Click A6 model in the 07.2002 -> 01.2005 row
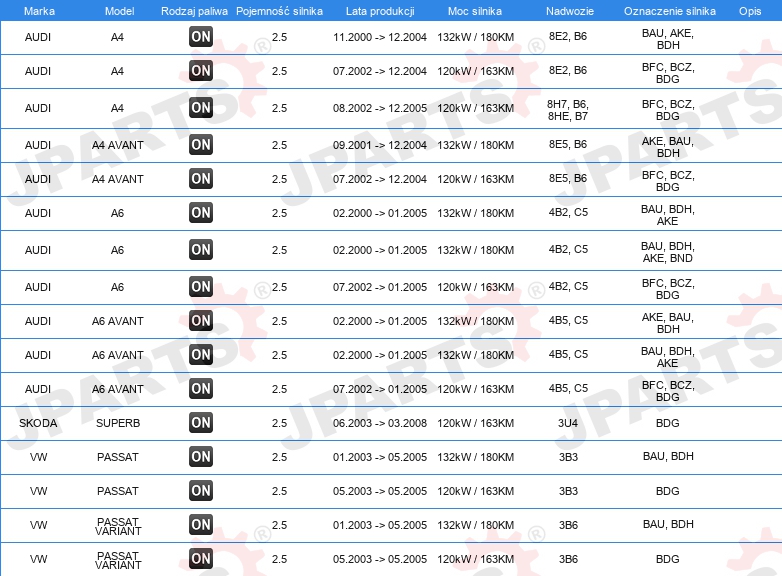Image resolution: width=782 pixels, height=576 pixels. click(117, 287)
